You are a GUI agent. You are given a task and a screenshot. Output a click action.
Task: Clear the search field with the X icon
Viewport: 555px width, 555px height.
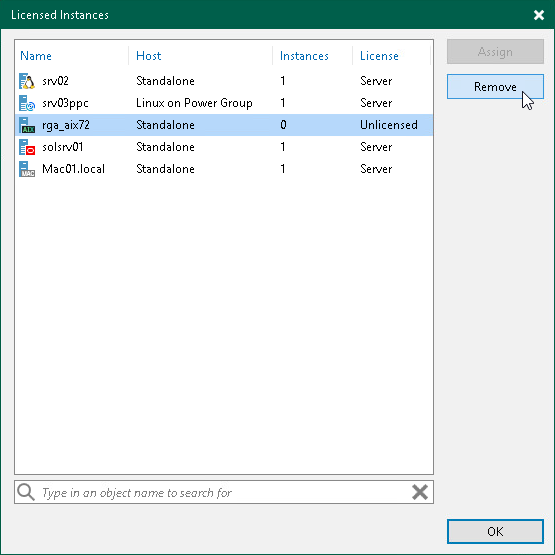tap(420, 492)
